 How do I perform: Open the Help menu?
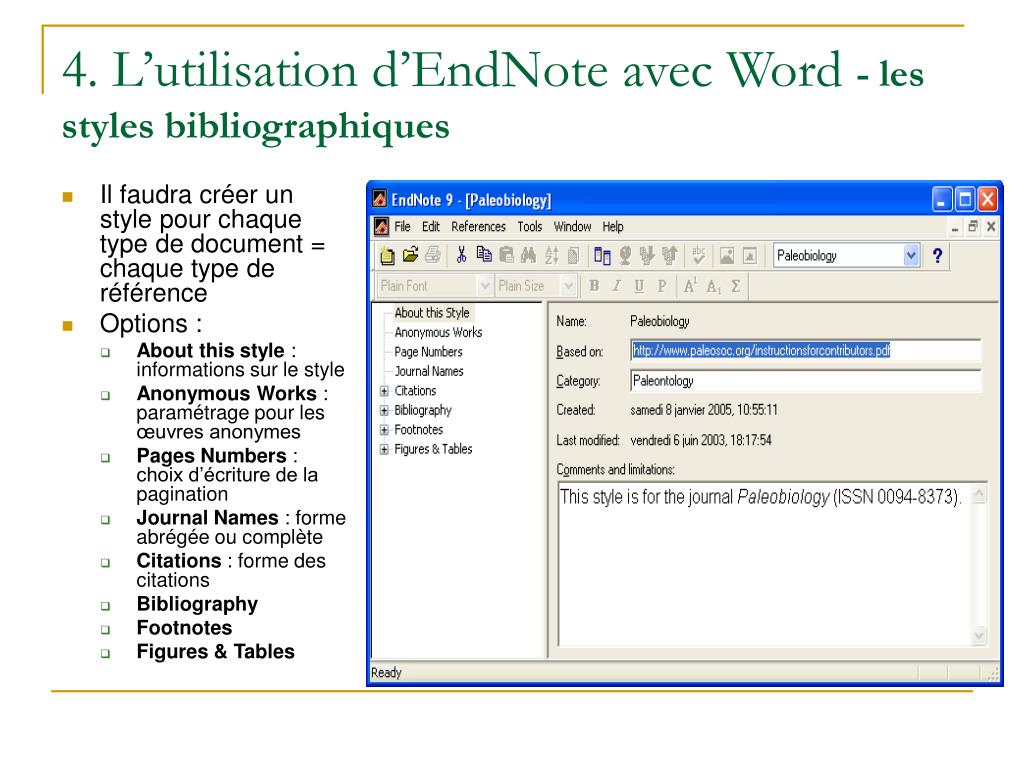(613, 227)
